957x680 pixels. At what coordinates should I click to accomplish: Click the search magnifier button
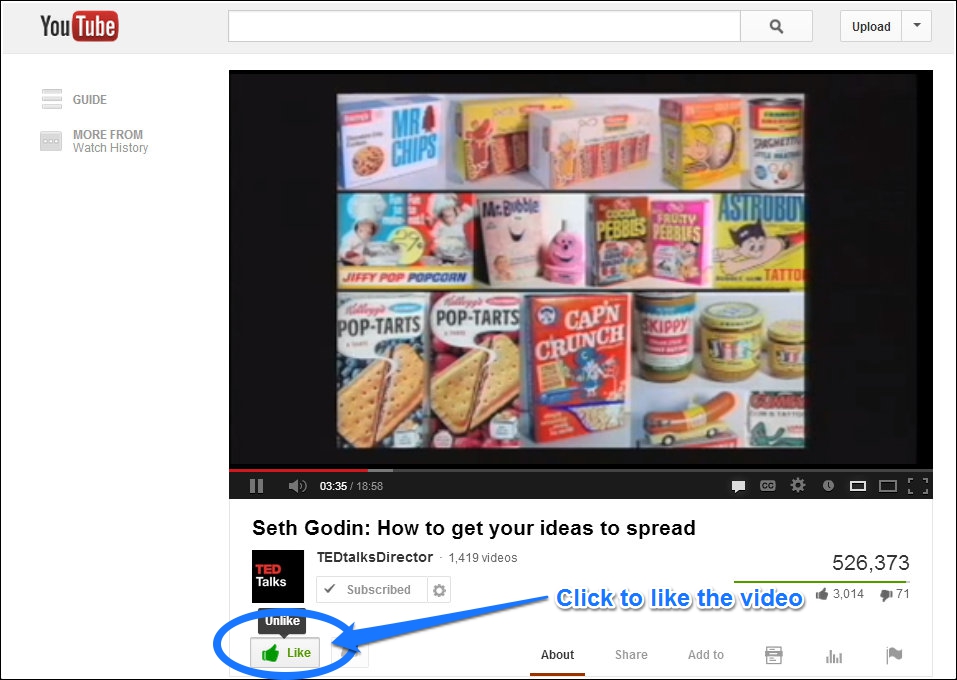coord(776,26)
